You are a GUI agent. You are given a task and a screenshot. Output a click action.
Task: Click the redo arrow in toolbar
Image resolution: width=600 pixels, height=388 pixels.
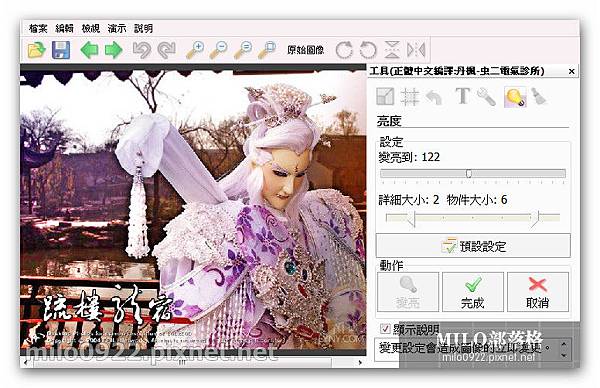click(166, 50)
